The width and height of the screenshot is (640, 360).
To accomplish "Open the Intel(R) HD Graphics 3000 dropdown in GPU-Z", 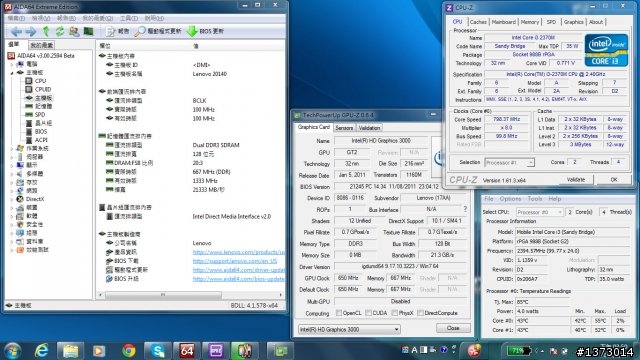I will [349, 329].
